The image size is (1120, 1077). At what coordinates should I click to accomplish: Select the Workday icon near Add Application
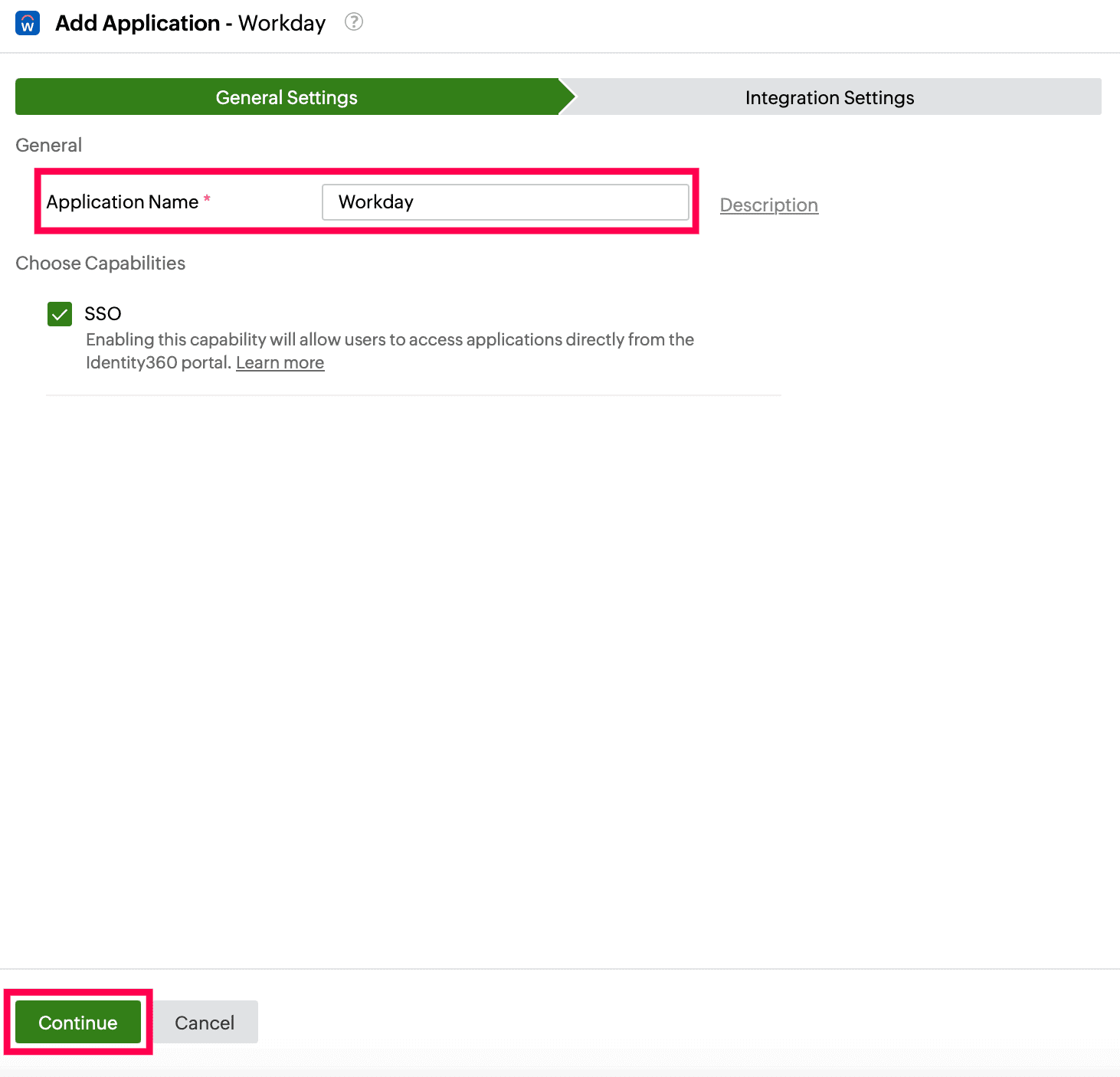click(26, 23)
